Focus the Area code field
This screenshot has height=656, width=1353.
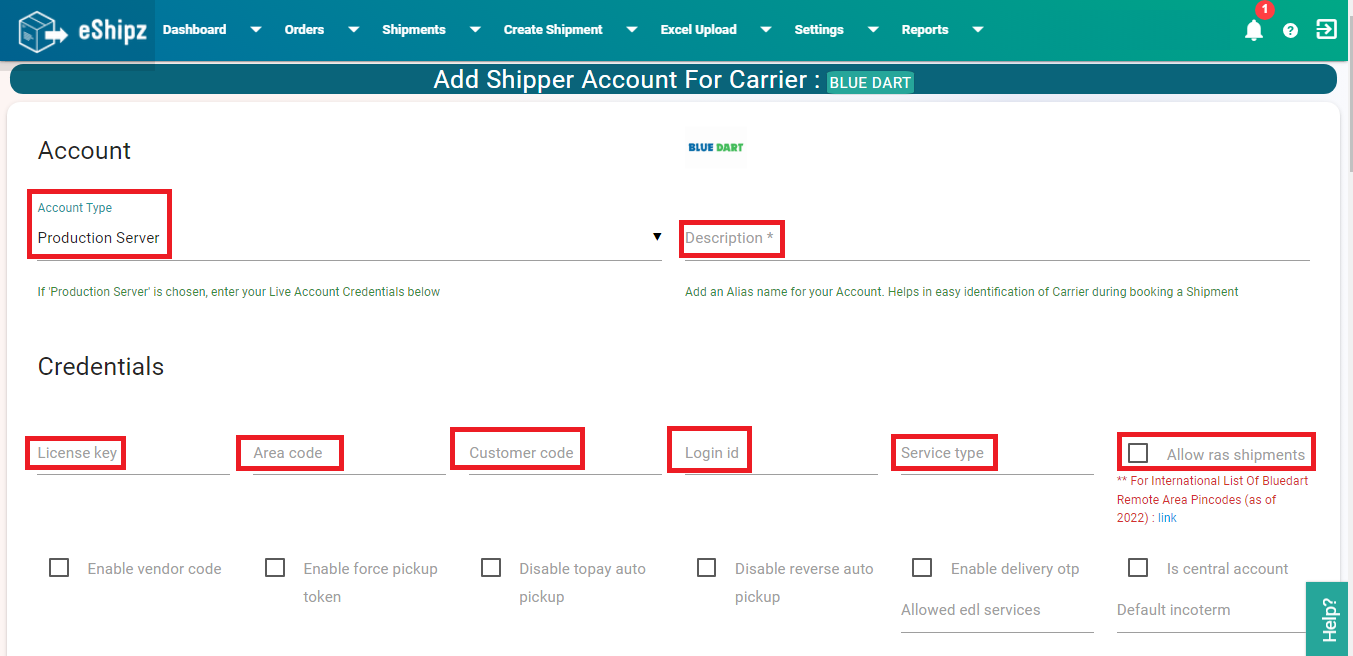(349, 454)
